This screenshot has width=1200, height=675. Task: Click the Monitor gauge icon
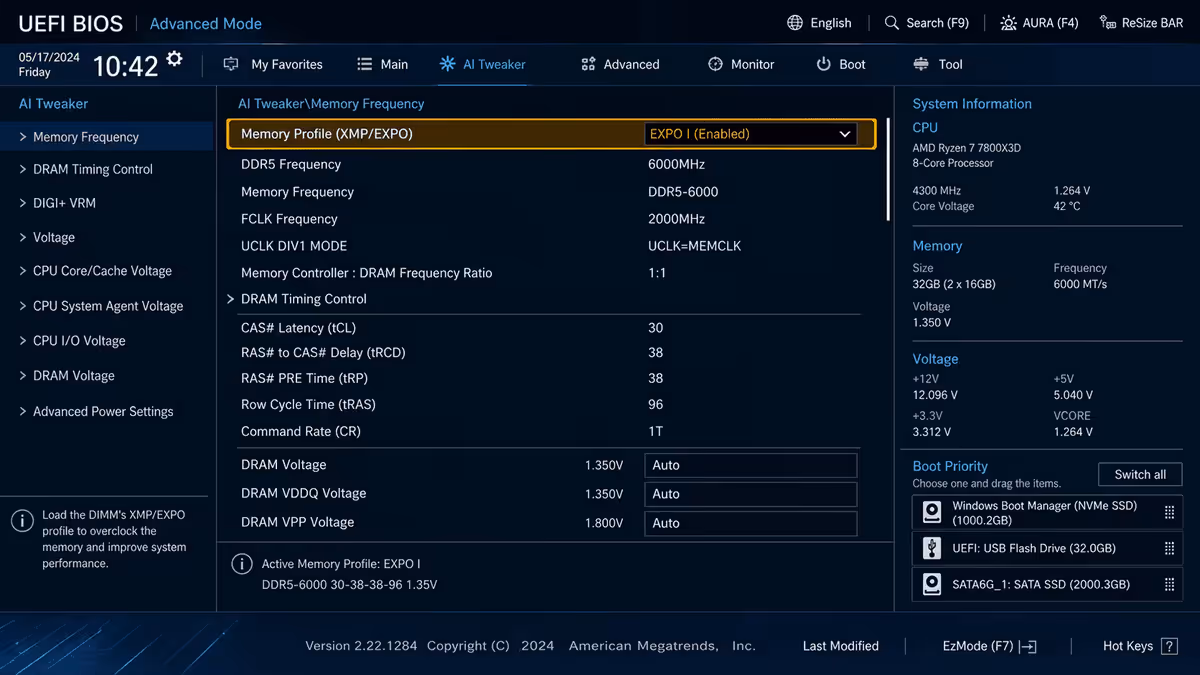[715, 64]
